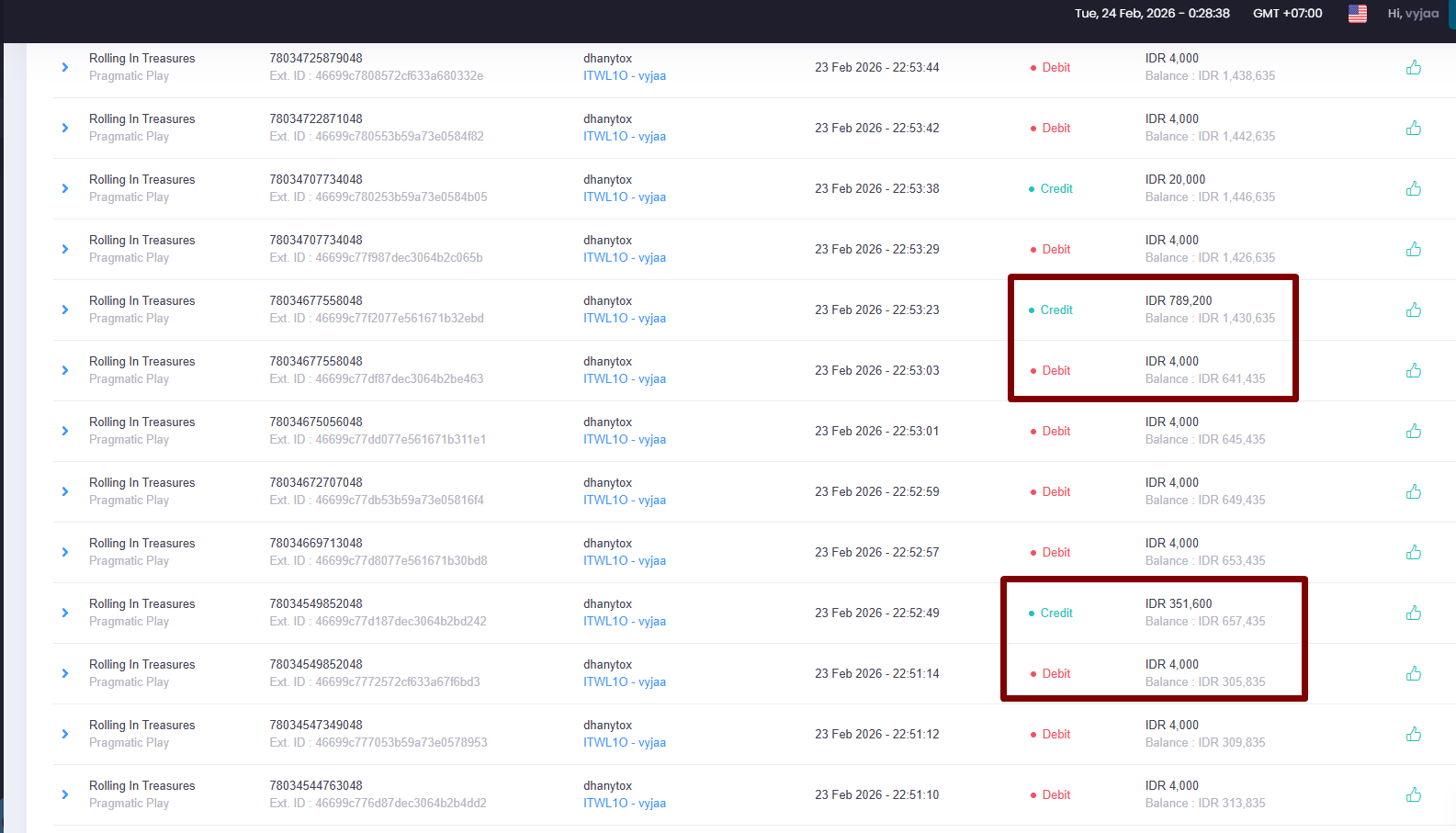This screenshot has width=1456, height=833.
Task: Expand the 22:53:23 credit row
Action: pyautogui.click(x=65, y=310)
